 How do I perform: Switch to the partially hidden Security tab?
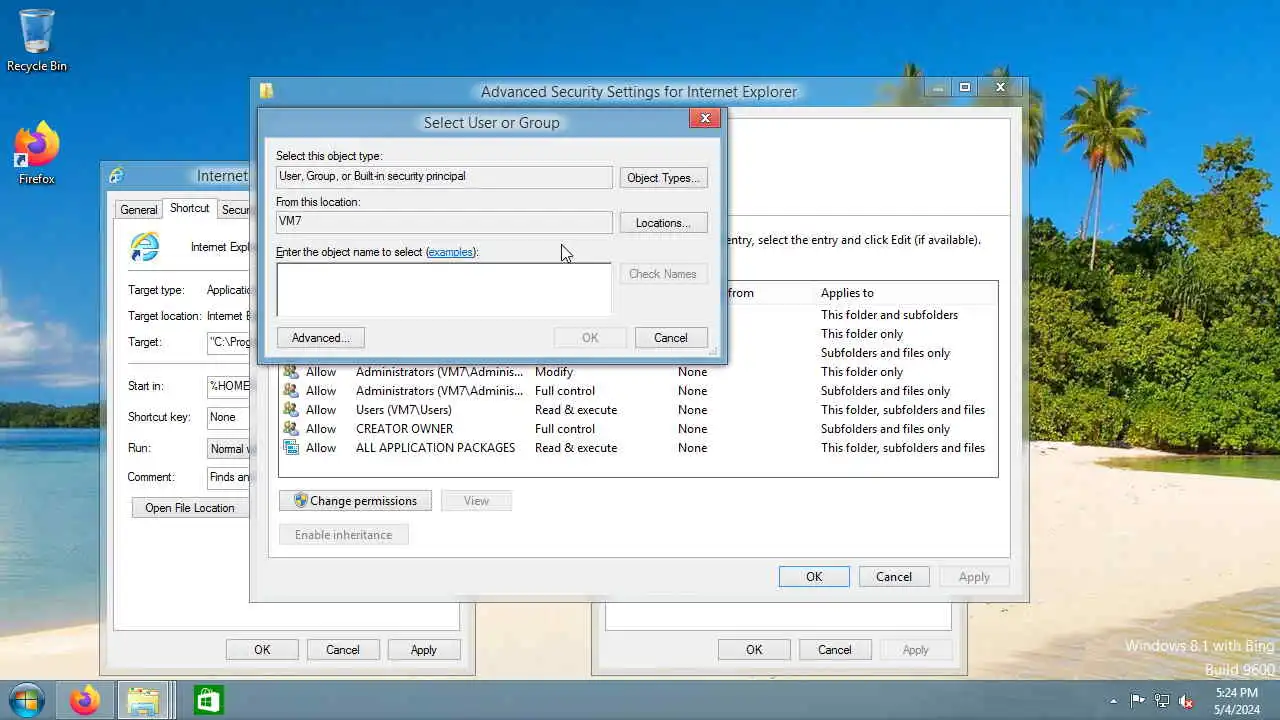(x=234, y=210)
